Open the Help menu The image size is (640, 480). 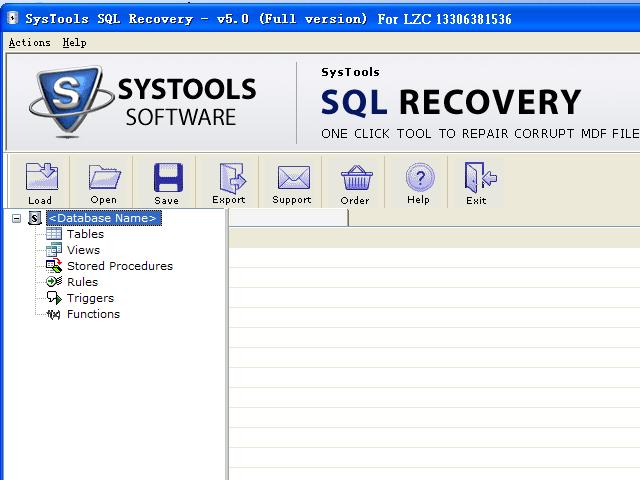coord(74,42)
